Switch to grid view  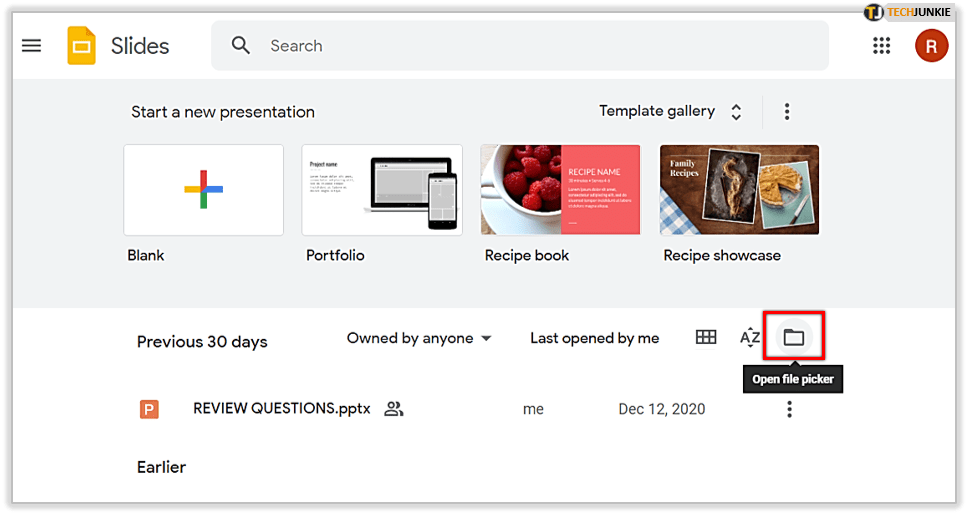[x=706, y=338]
